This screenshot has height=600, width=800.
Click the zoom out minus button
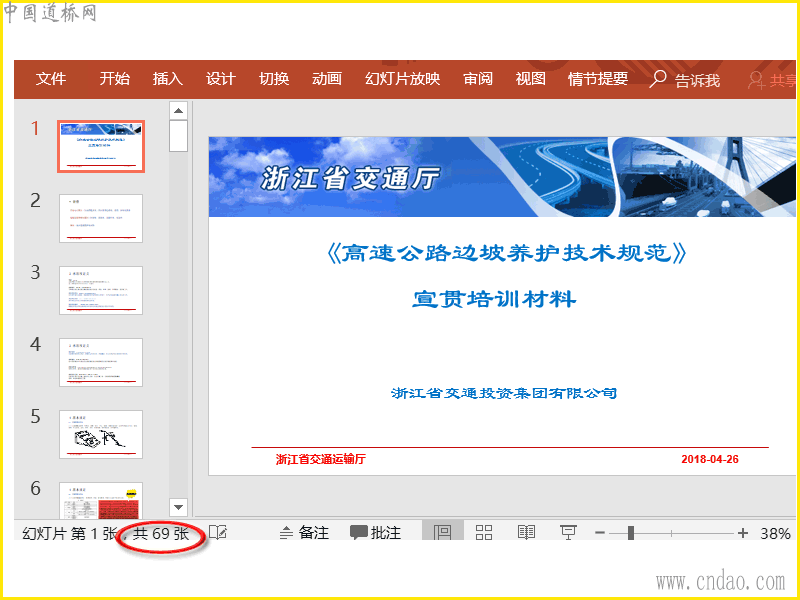click(600, 533)
